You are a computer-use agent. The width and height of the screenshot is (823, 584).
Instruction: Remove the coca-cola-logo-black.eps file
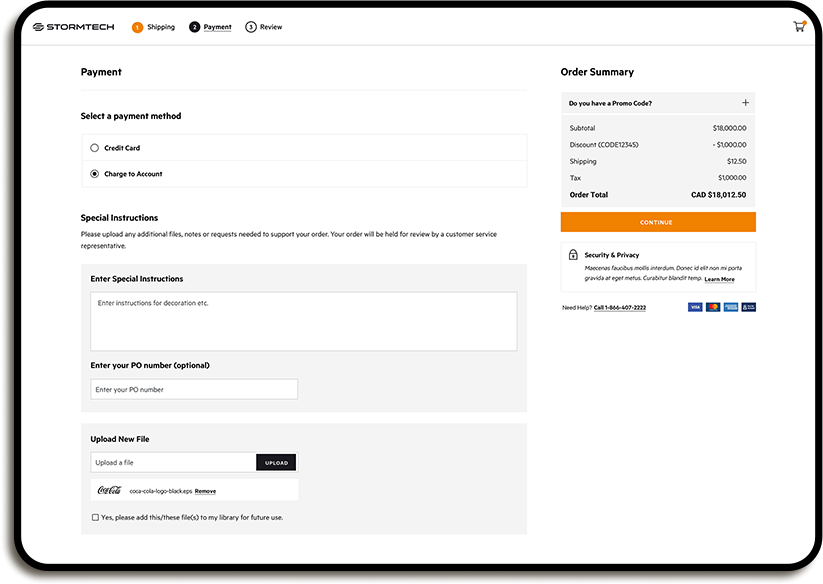point(205,490)
